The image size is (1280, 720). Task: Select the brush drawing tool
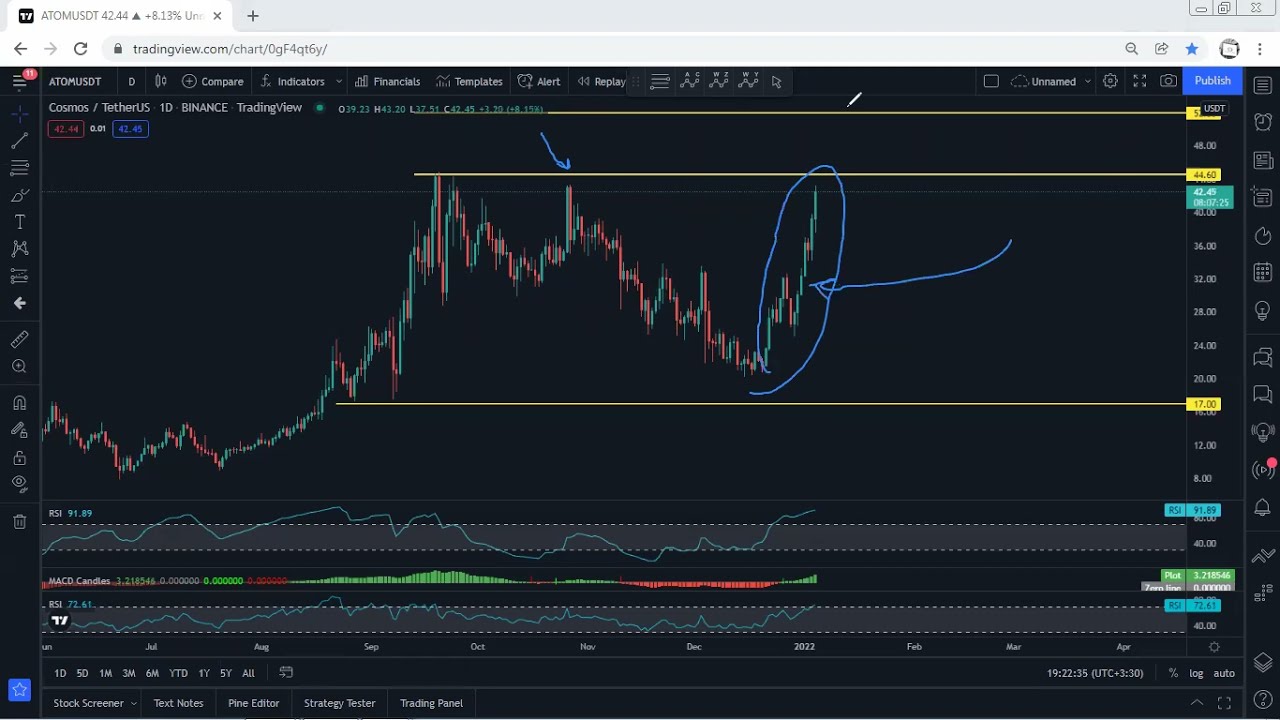(x=19, y=195)
